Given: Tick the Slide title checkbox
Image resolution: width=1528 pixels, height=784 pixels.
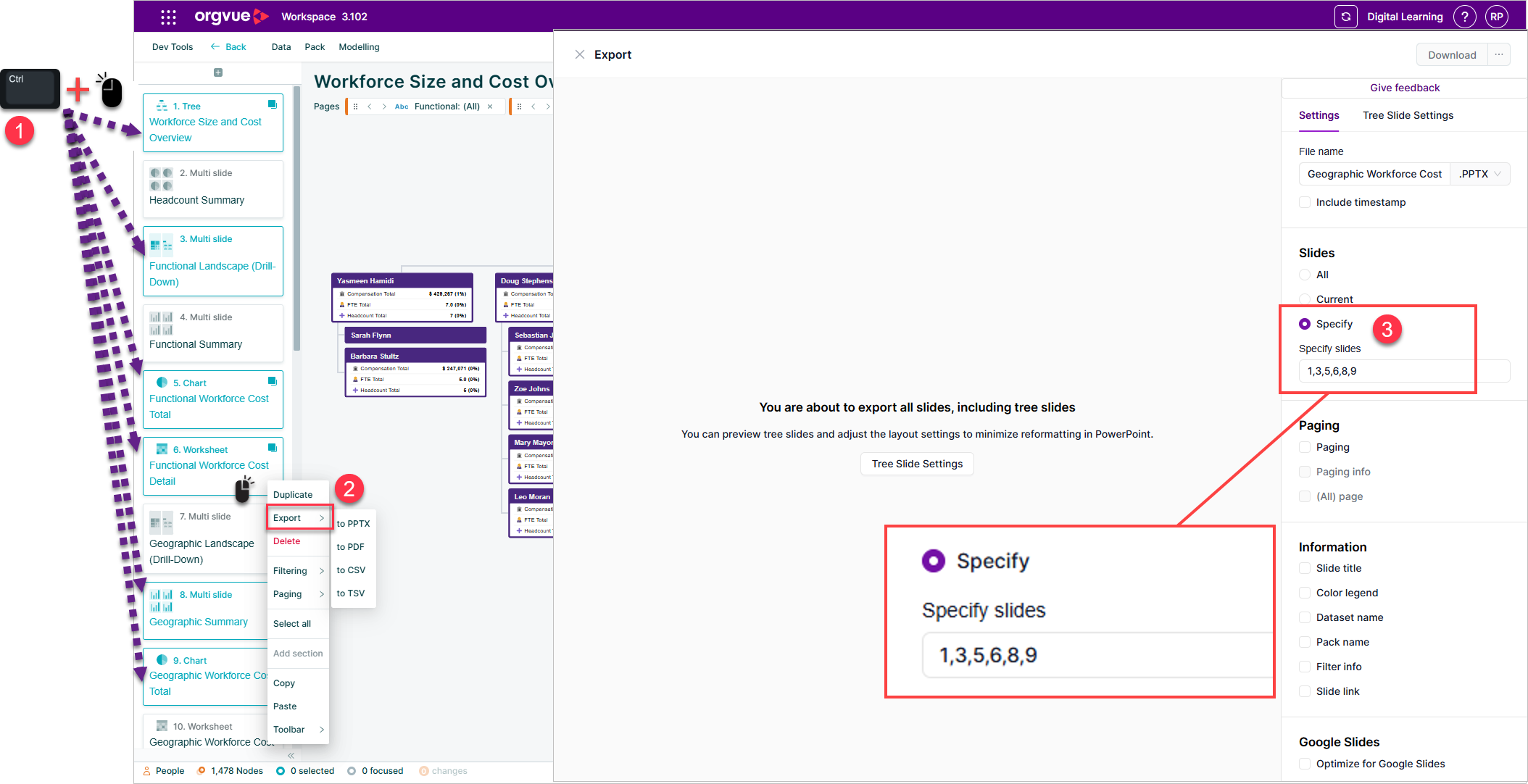Looking at the screenshot, I should [x=1305, y=568].
